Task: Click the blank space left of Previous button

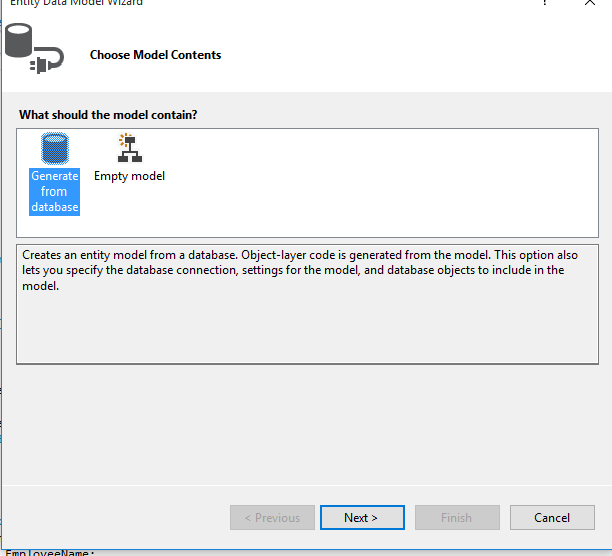Action: (120, 518)
